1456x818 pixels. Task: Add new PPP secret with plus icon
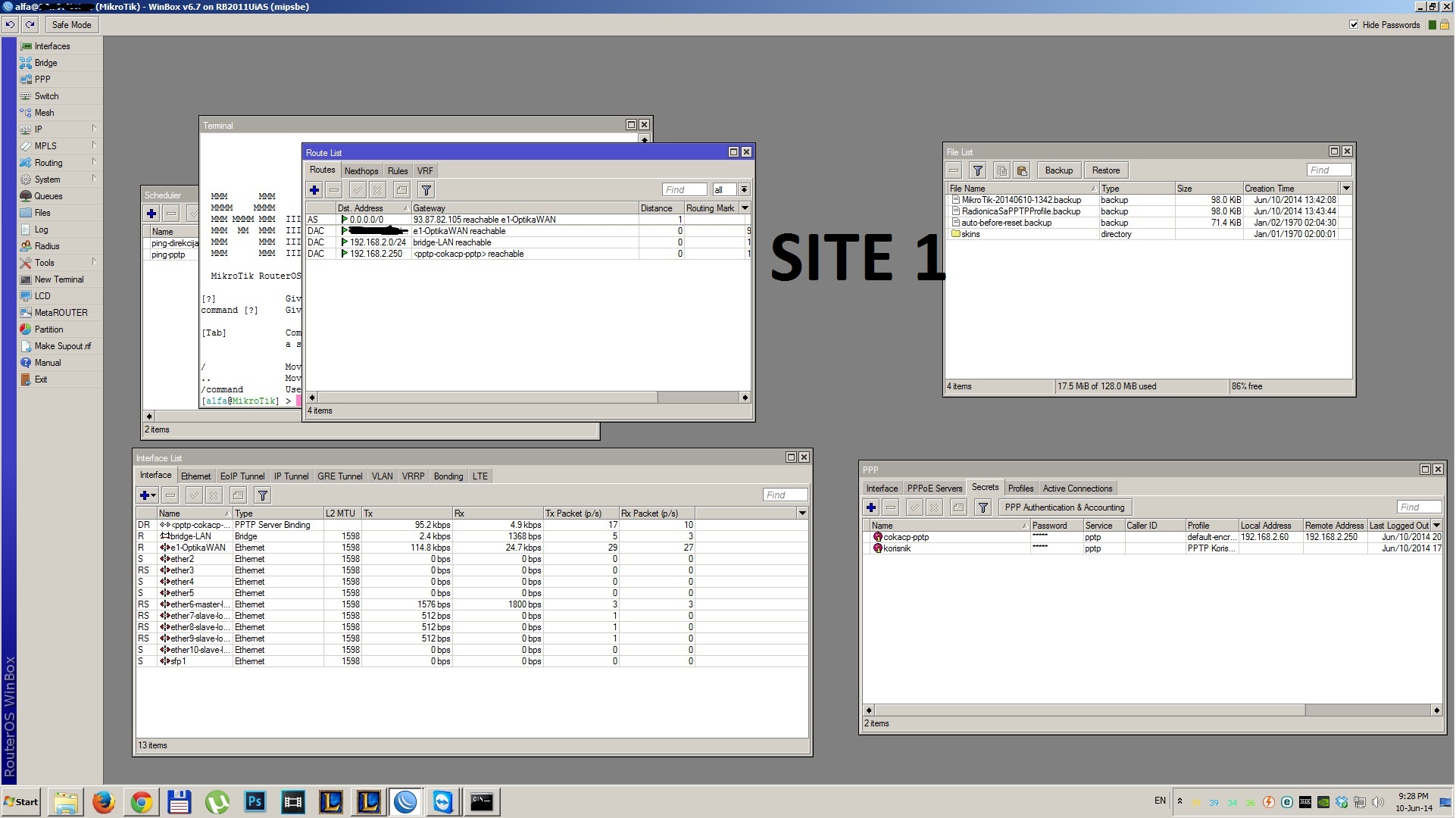[871, 507]
